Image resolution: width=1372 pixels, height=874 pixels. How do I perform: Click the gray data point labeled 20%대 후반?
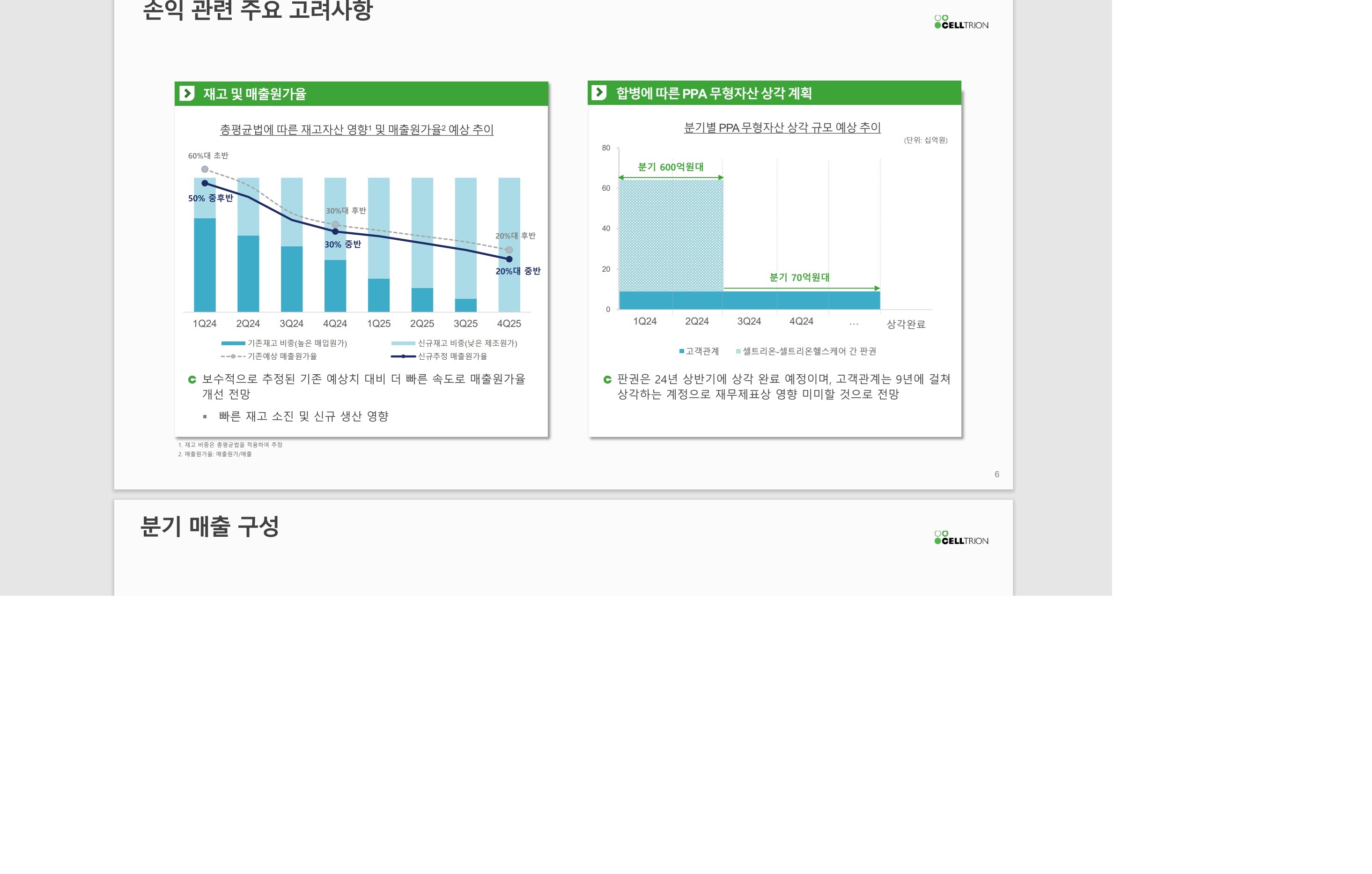509,250
